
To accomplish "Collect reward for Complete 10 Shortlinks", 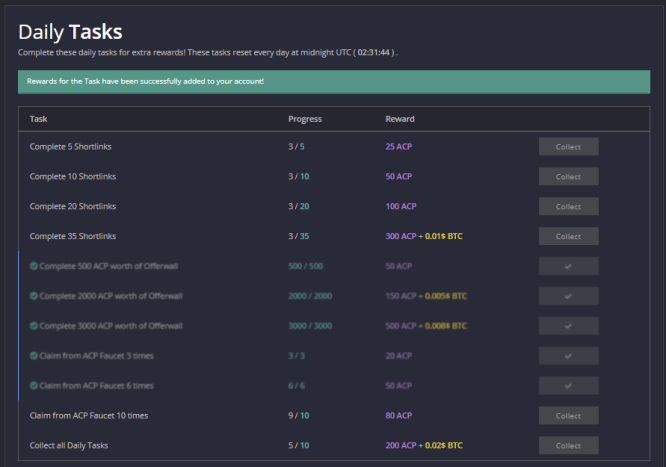I will pyautogui.click(x=568, y=176).
